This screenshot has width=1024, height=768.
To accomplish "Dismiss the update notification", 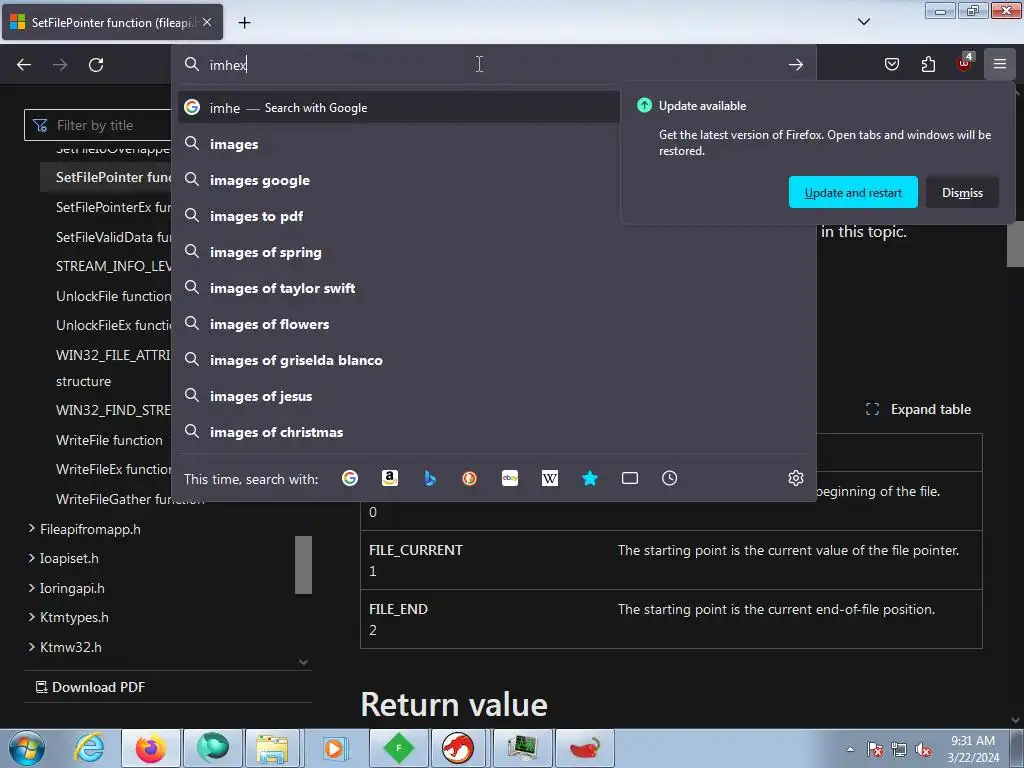I will (x=962, y=193).
